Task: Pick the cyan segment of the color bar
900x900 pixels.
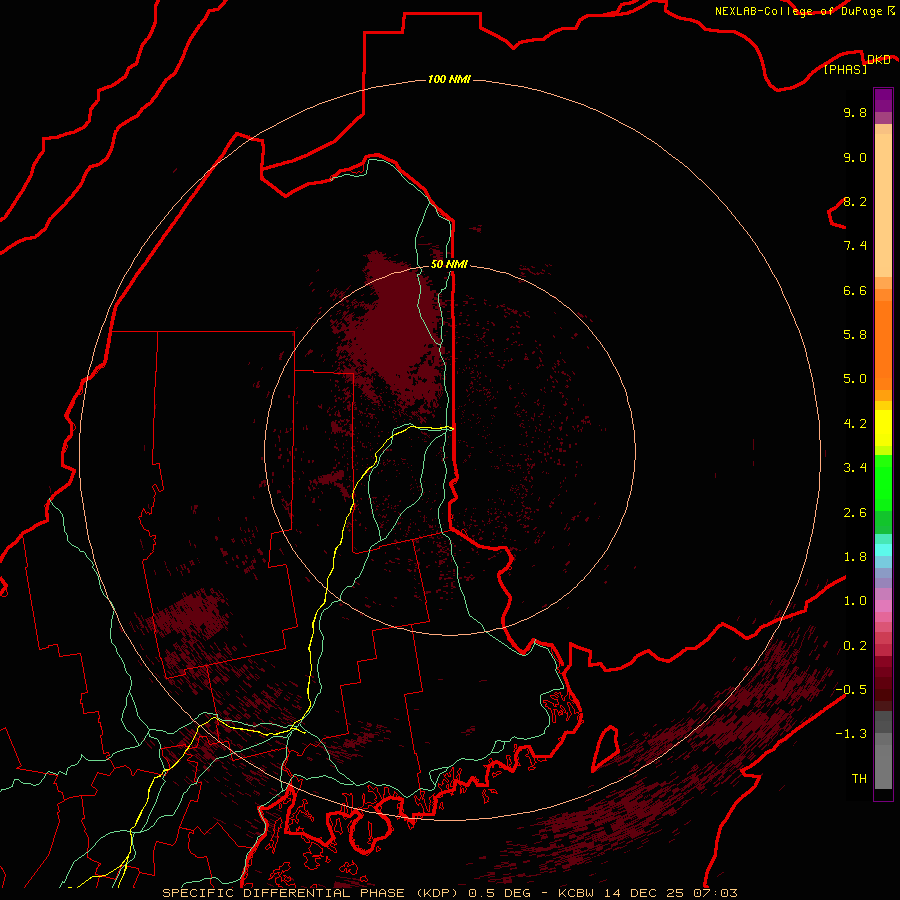Action: click(x=883, y=550)
